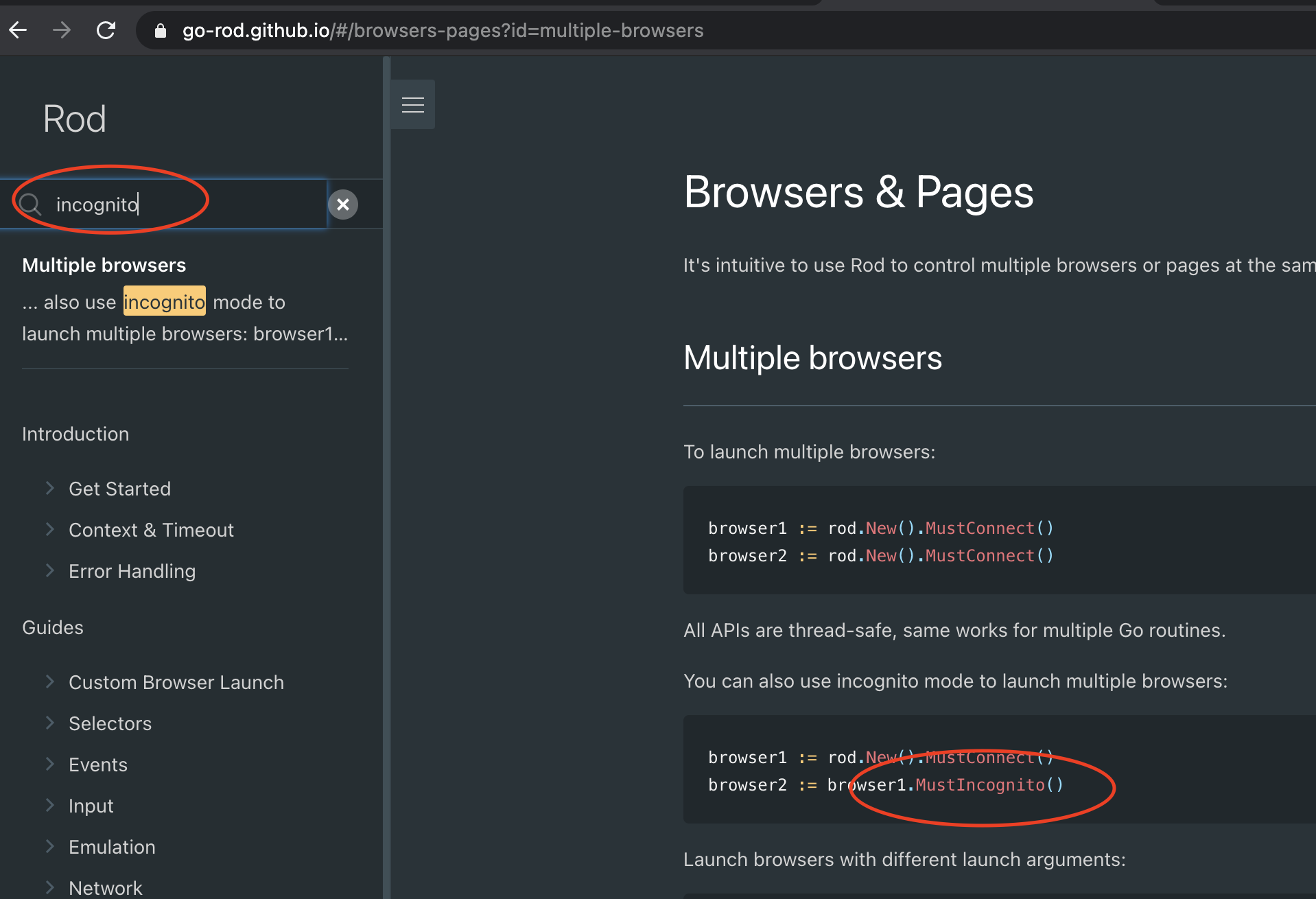Click the forward navigation arrow

click(62, 30)
